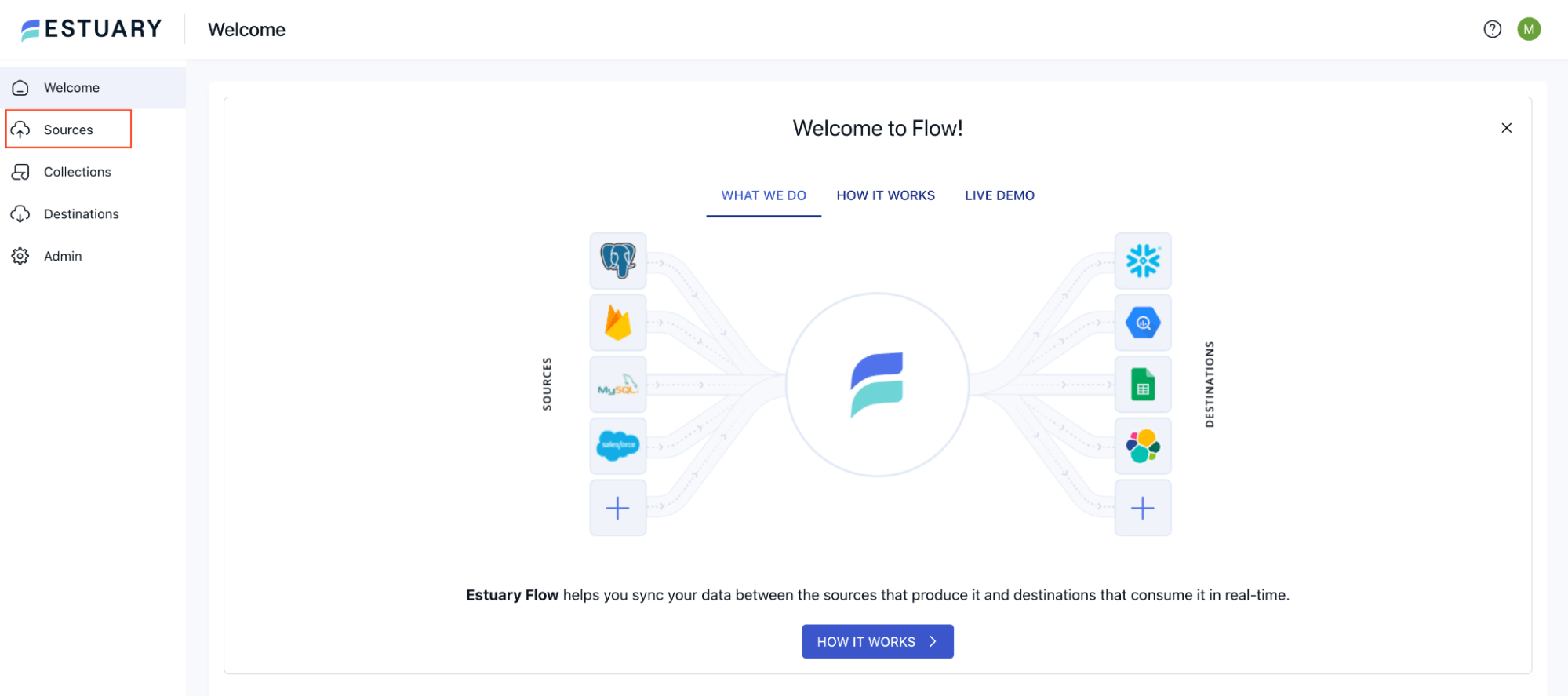Click the Sources cloud upload icon
Screen dimensions: 1568x697
20,130
